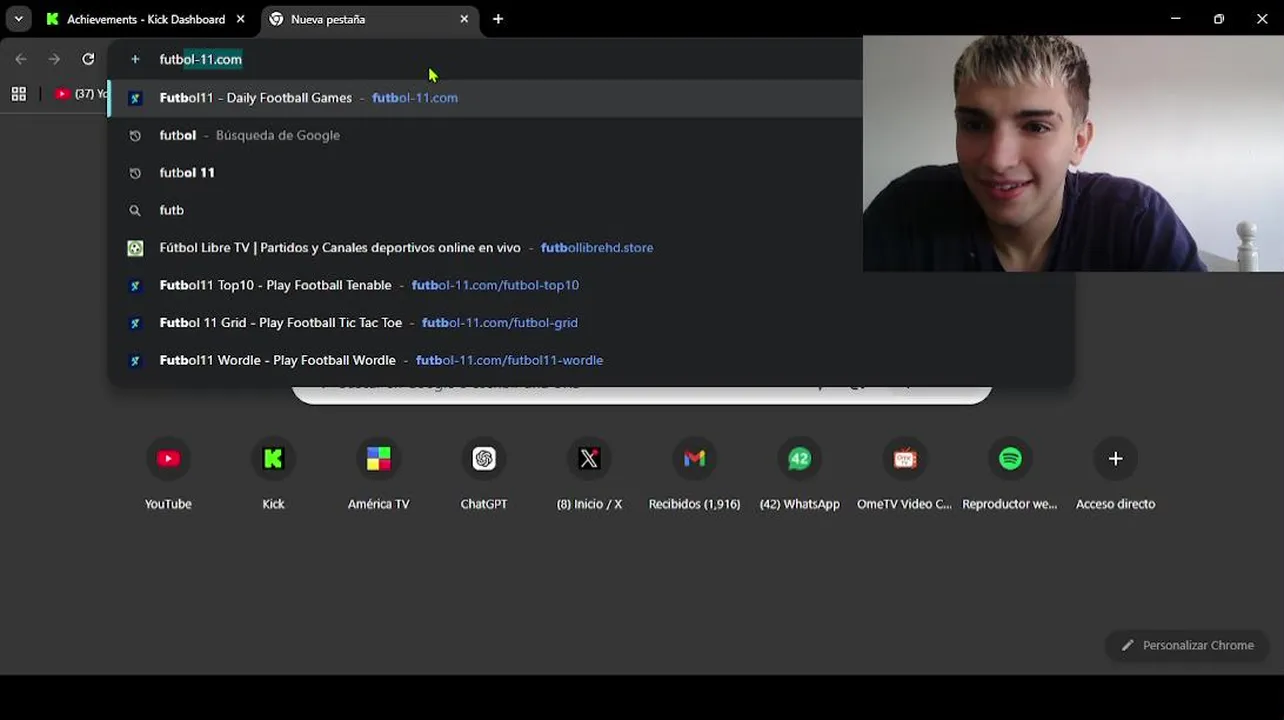Select the Nueva pestaña tab
1284x720 pixels.
point(368,19)
